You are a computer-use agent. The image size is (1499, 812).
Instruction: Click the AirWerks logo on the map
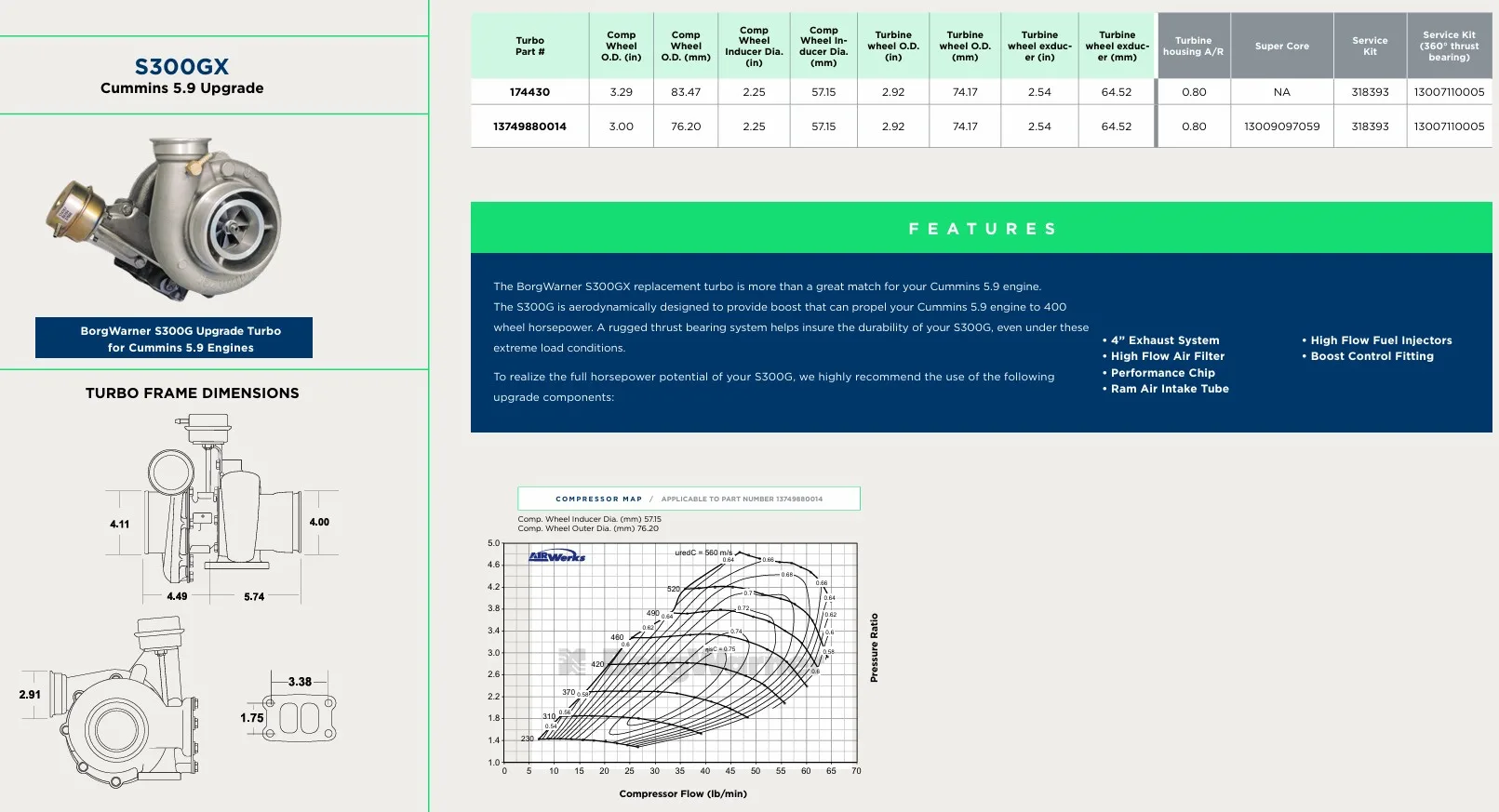pyautogui.click(x=556, y=556)
